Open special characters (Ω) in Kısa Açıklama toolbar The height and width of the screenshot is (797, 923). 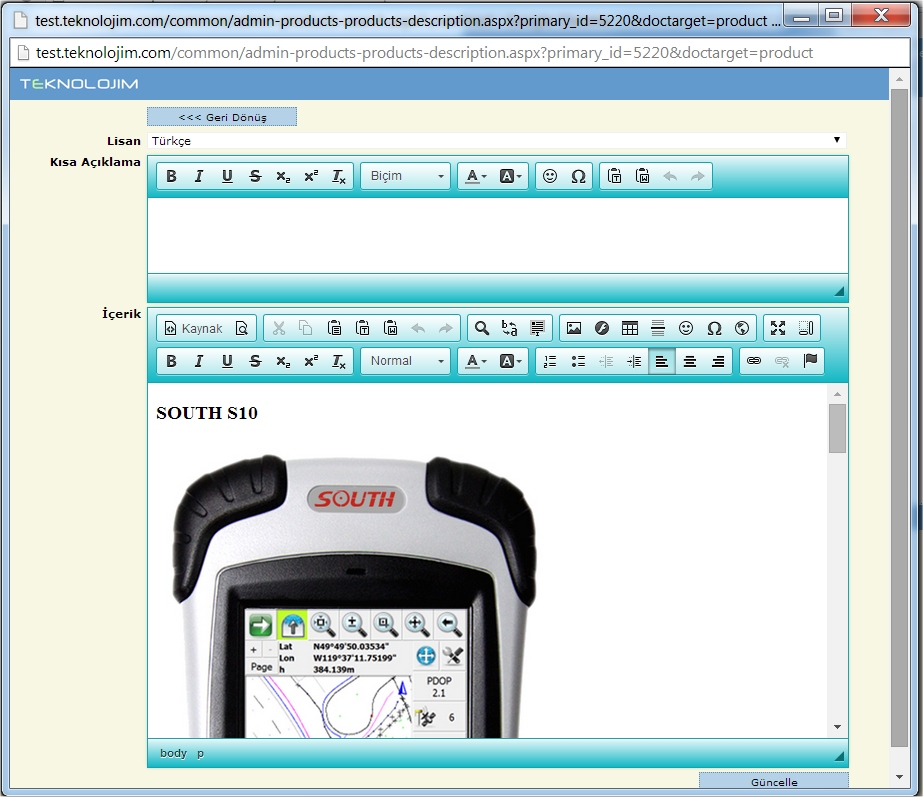pos(578,177)
